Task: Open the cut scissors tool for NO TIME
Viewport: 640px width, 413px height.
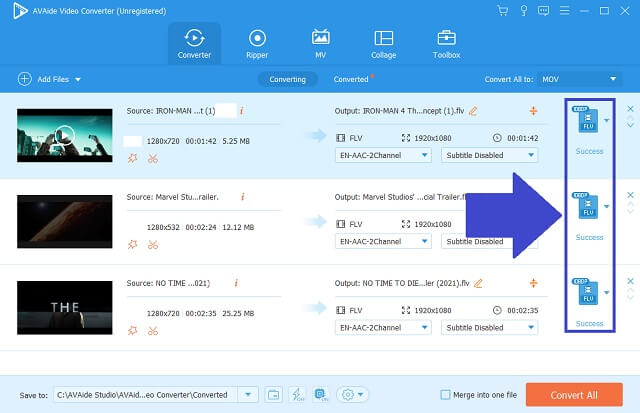Action: (x=153, y=331)
